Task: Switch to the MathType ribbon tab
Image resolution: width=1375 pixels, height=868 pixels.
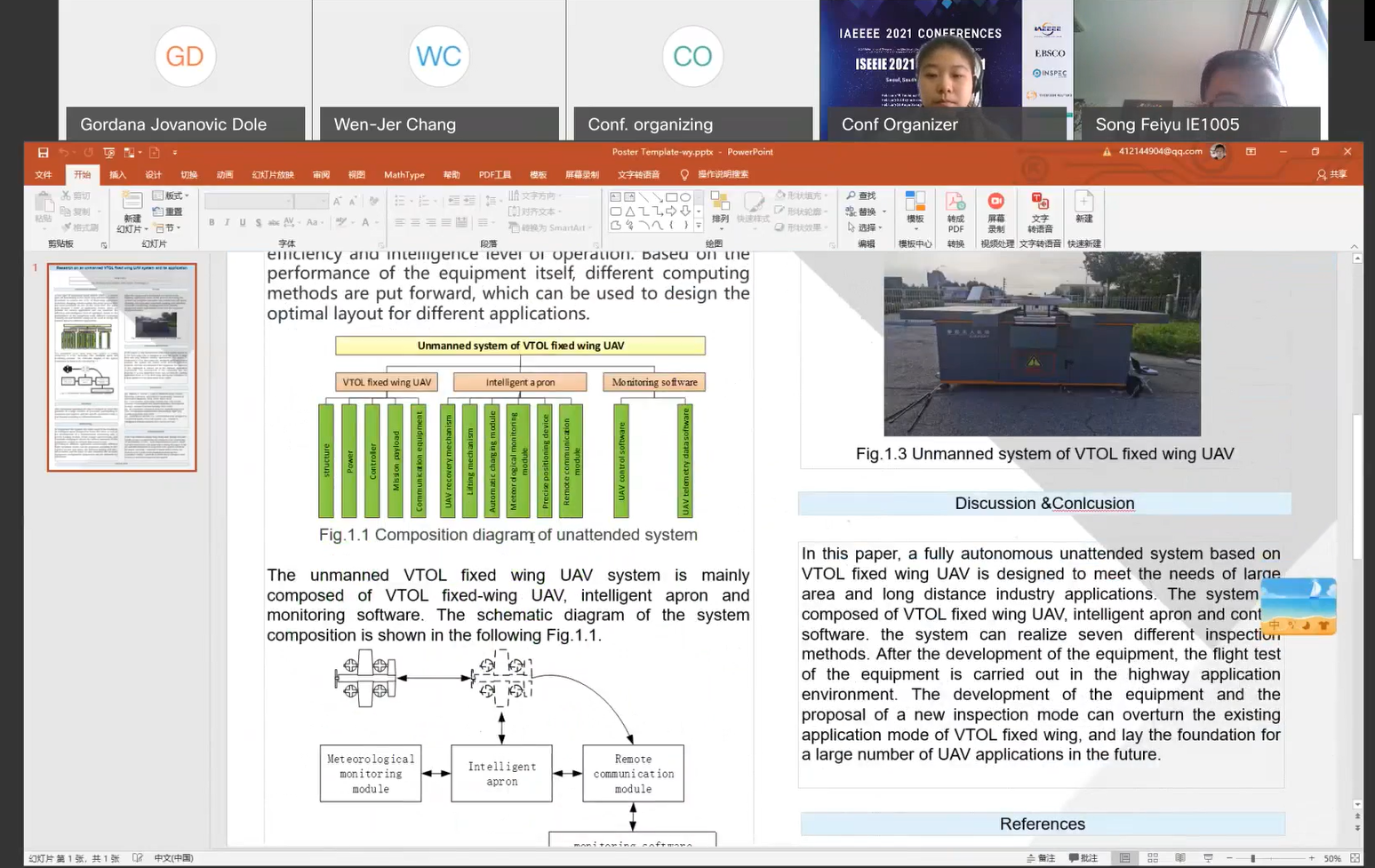Action: pyautogui.click(x=404, y=175)
